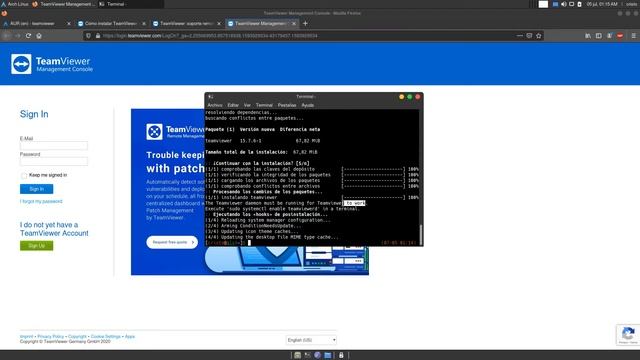Open the dock terminal icon

[307, 356]
